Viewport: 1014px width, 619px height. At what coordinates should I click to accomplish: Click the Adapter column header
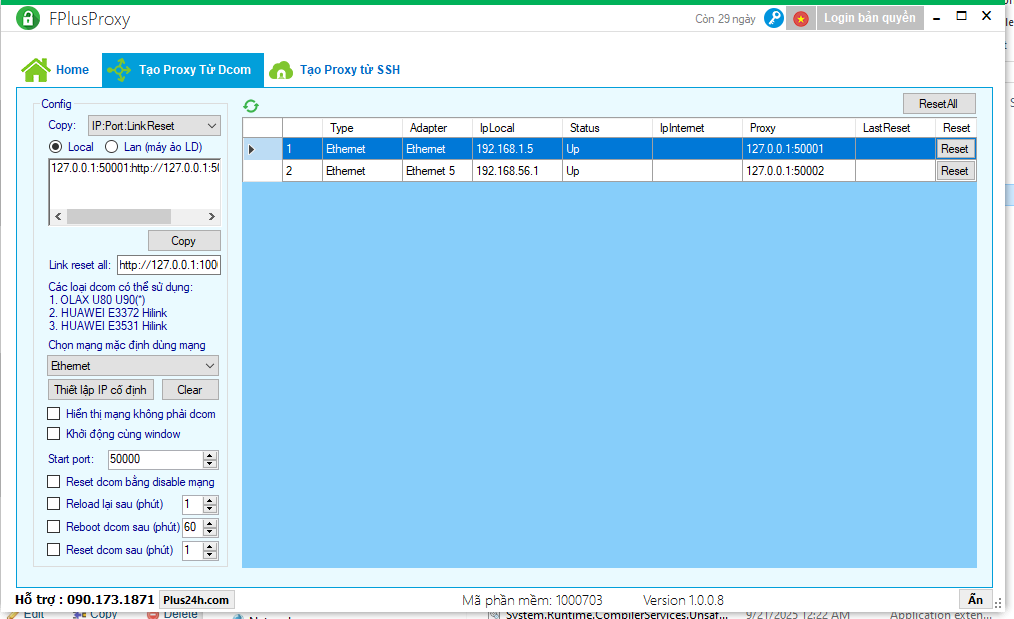[x=437, y=128]
